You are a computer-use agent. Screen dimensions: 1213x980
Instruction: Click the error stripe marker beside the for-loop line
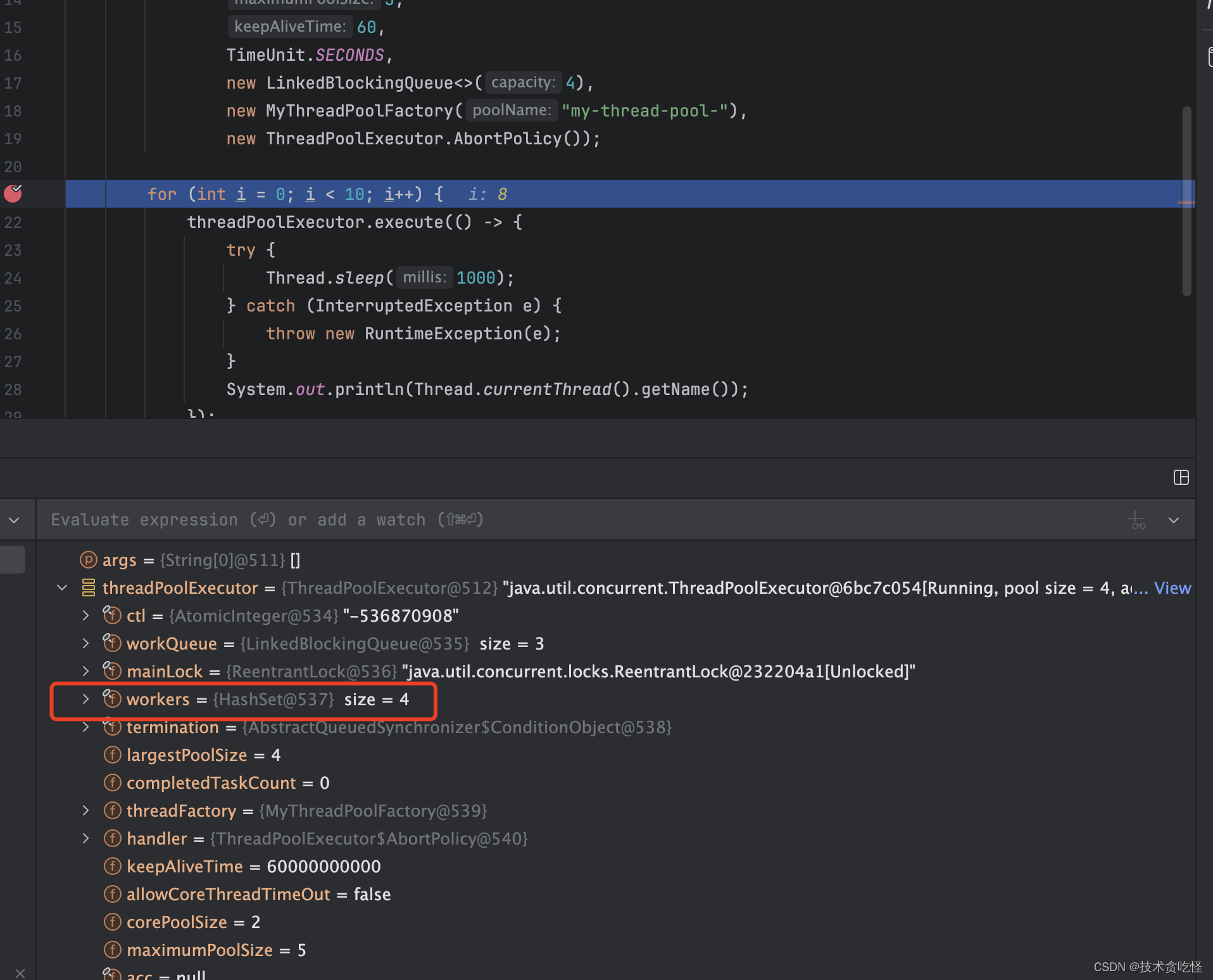[1186, 203]
